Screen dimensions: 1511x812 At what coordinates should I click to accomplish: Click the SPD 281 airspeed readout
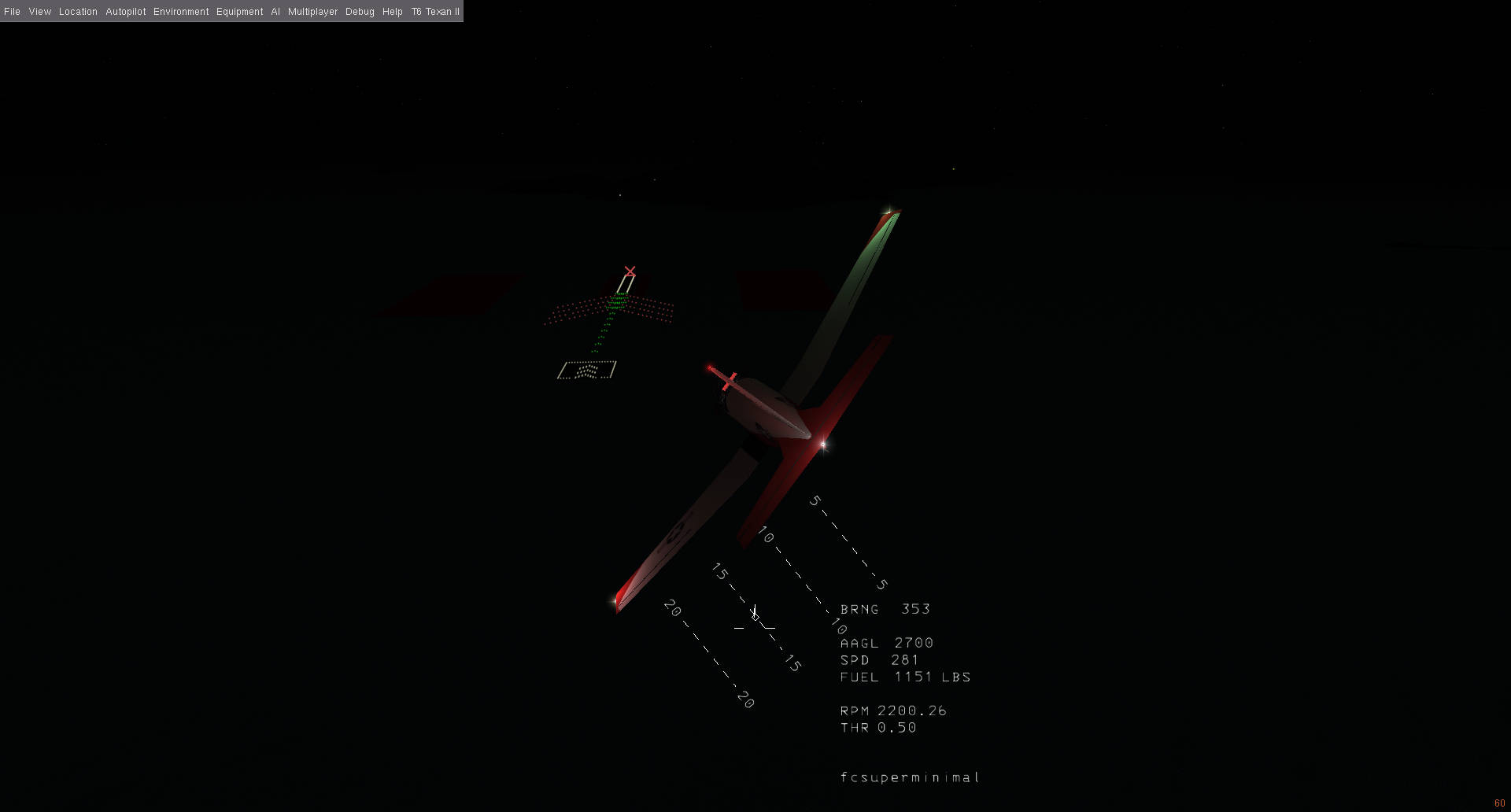[x=879, y=660]
